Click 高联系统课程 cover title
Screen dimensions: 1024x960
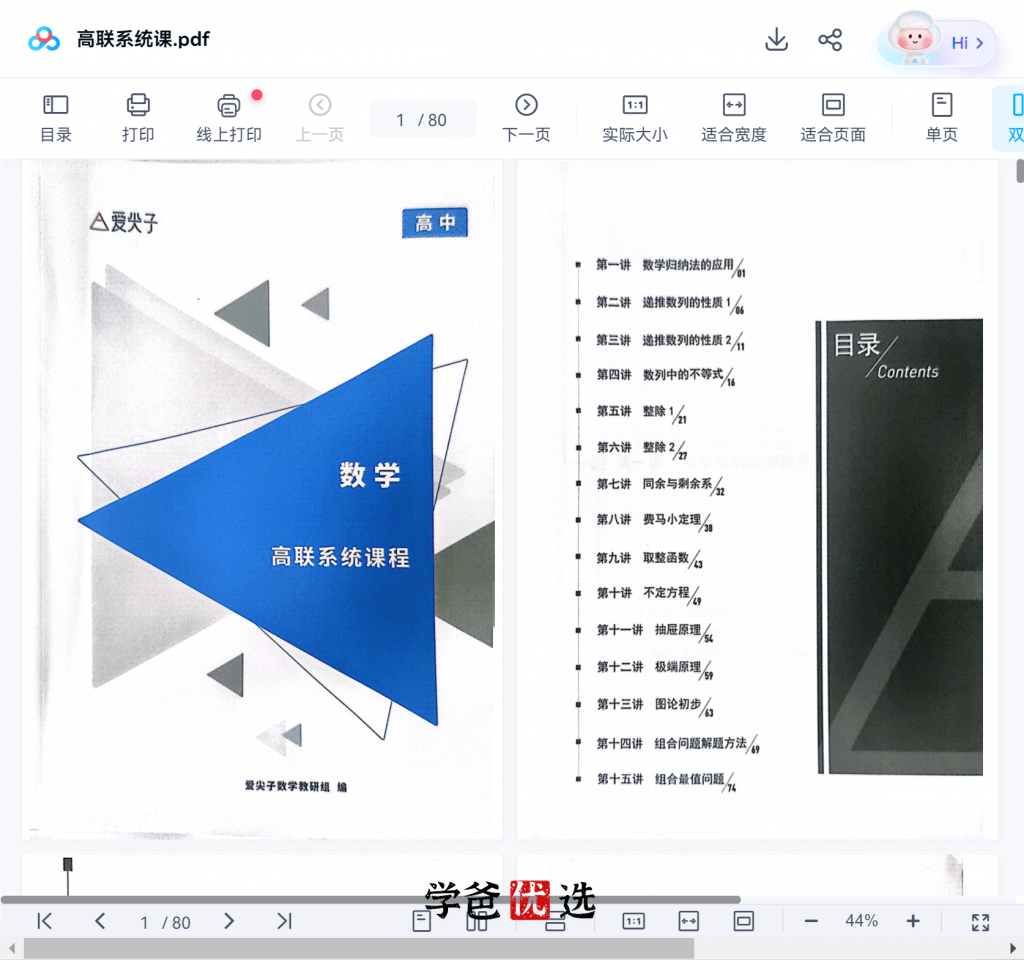(340, 557)
